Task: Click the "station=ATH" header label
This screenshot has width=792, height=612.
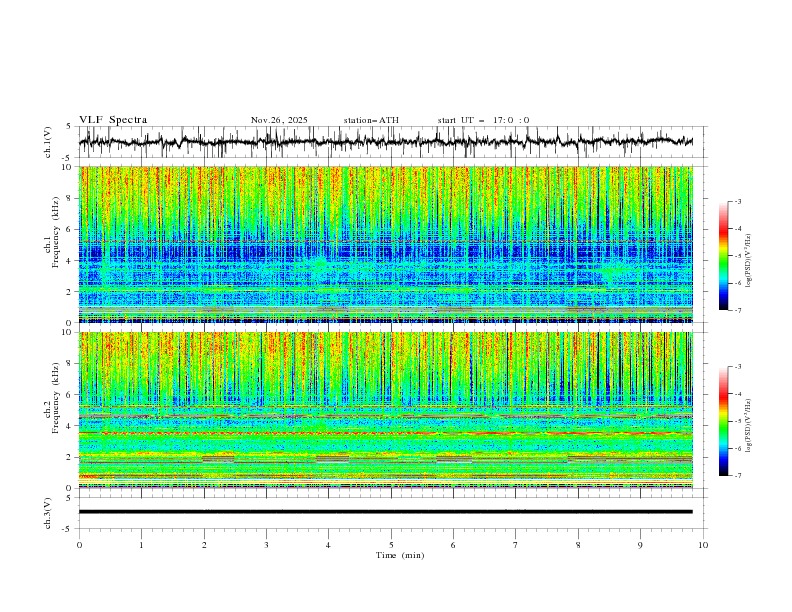Action: 371,120
